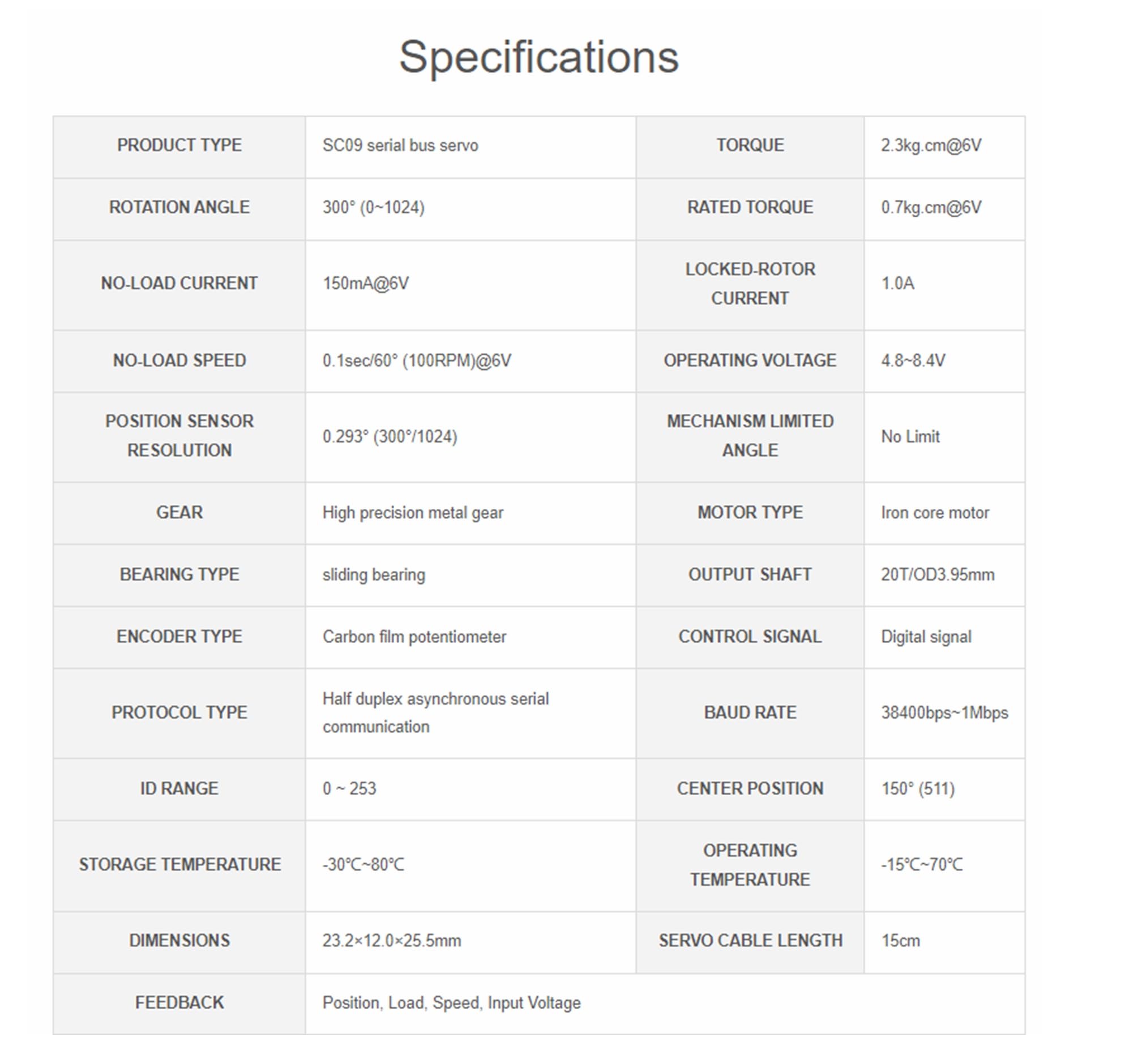The height and width of the screenshot is (1064, 1121).
Task: Click the Carbon film potentiometer text
Action: (x=414, y=637)
